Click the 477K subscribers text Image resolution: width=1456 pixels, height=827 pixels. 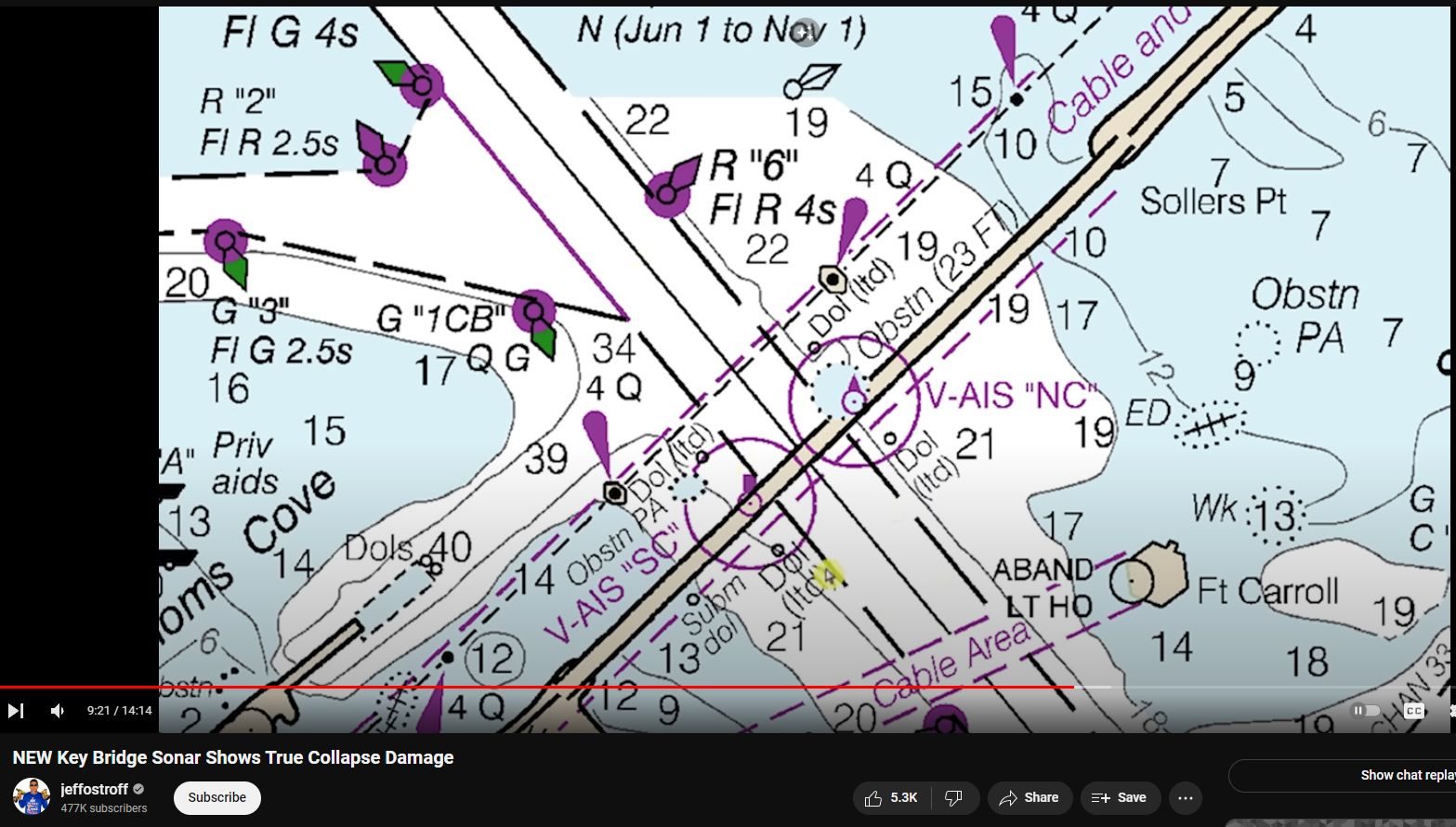click(104, 808)
